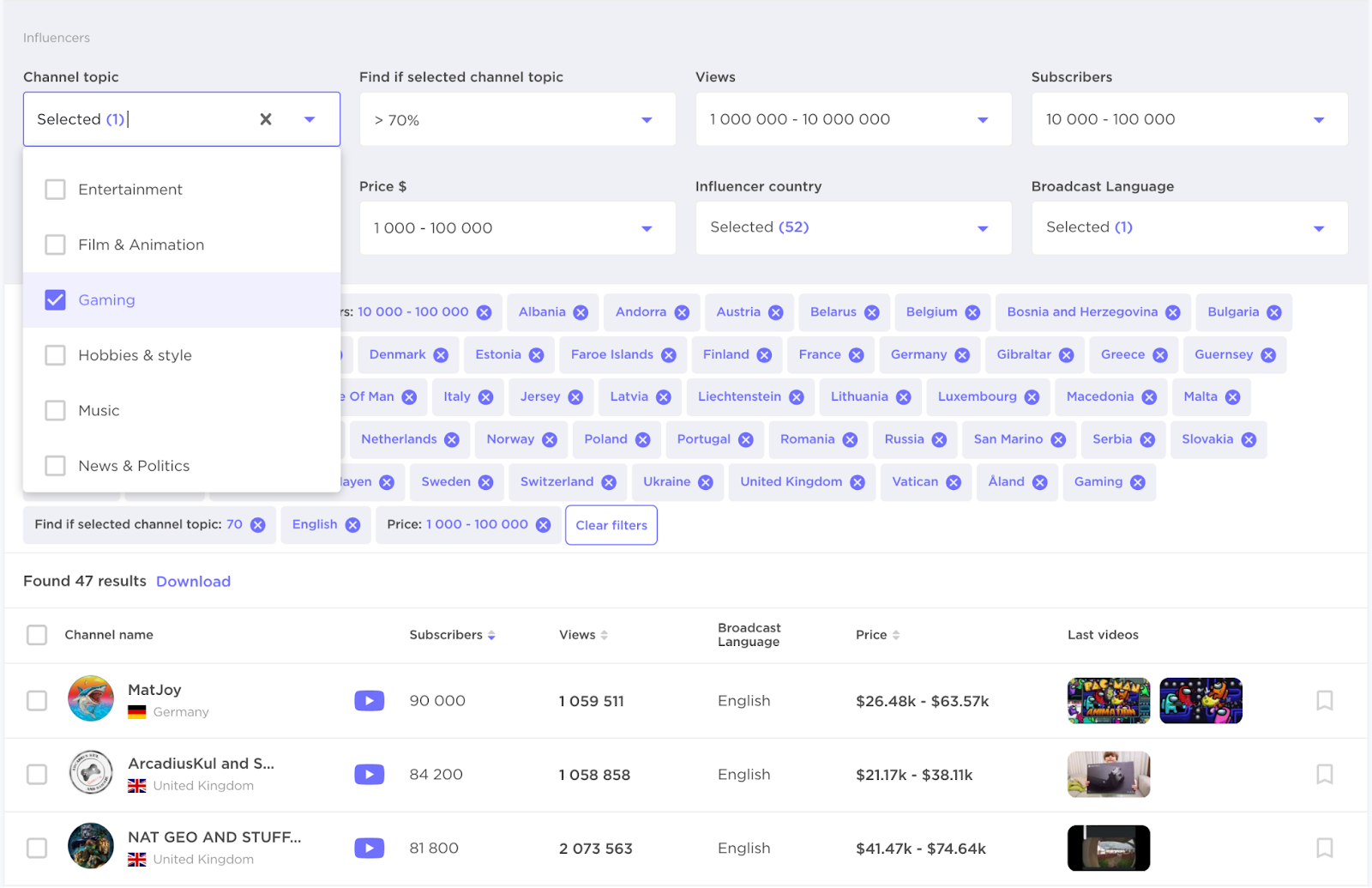Remove the United Kingdom filter tag
The width and height of the screenshot is (1372, 888).
[x=857, y=482]
